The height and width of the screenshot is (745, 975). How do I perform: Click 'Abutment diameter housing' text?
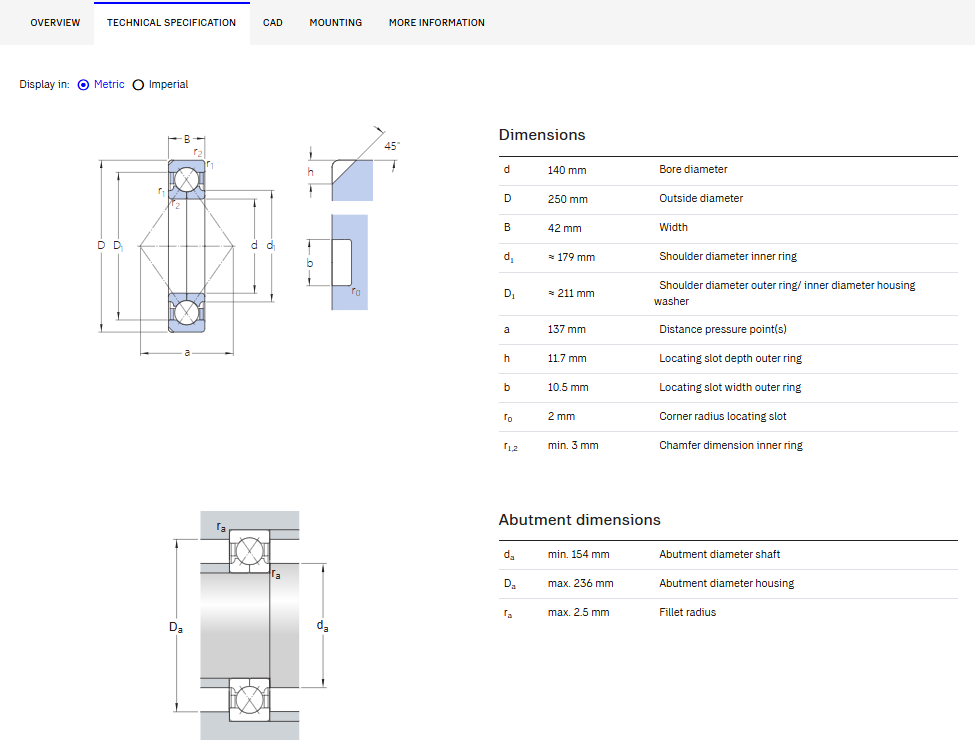click(x=726, y=583)
